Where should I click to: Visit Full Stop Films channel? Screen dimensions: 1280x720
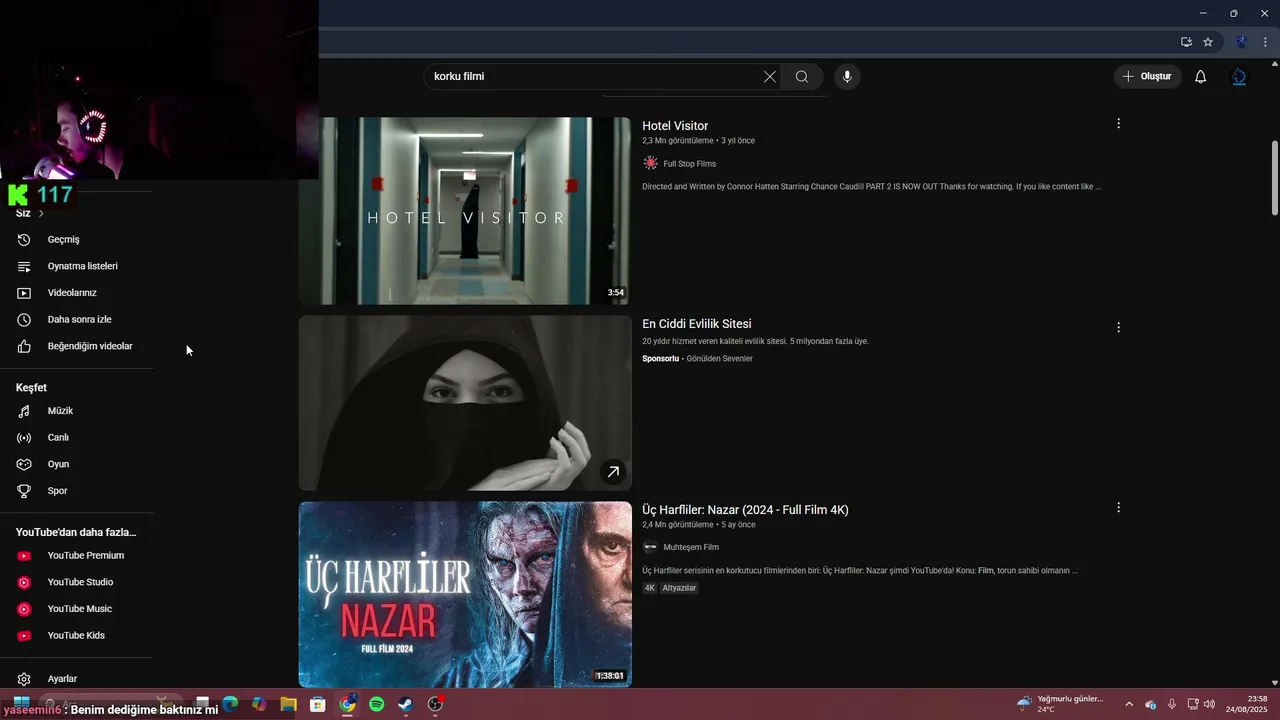[689, 164]
